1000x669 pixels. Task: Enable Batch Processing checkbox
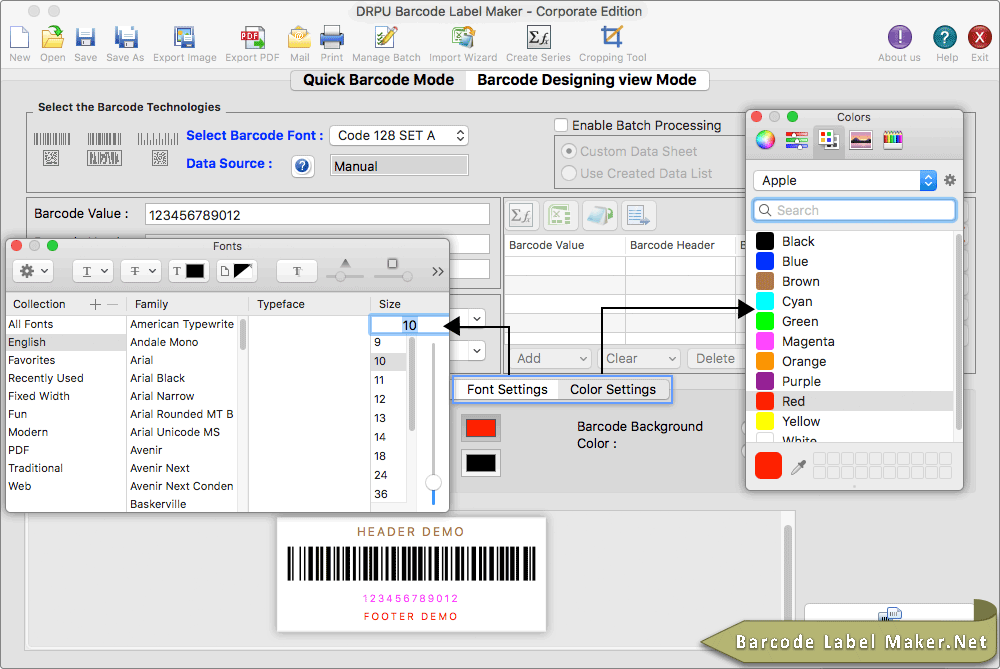(x=561, y=125)
